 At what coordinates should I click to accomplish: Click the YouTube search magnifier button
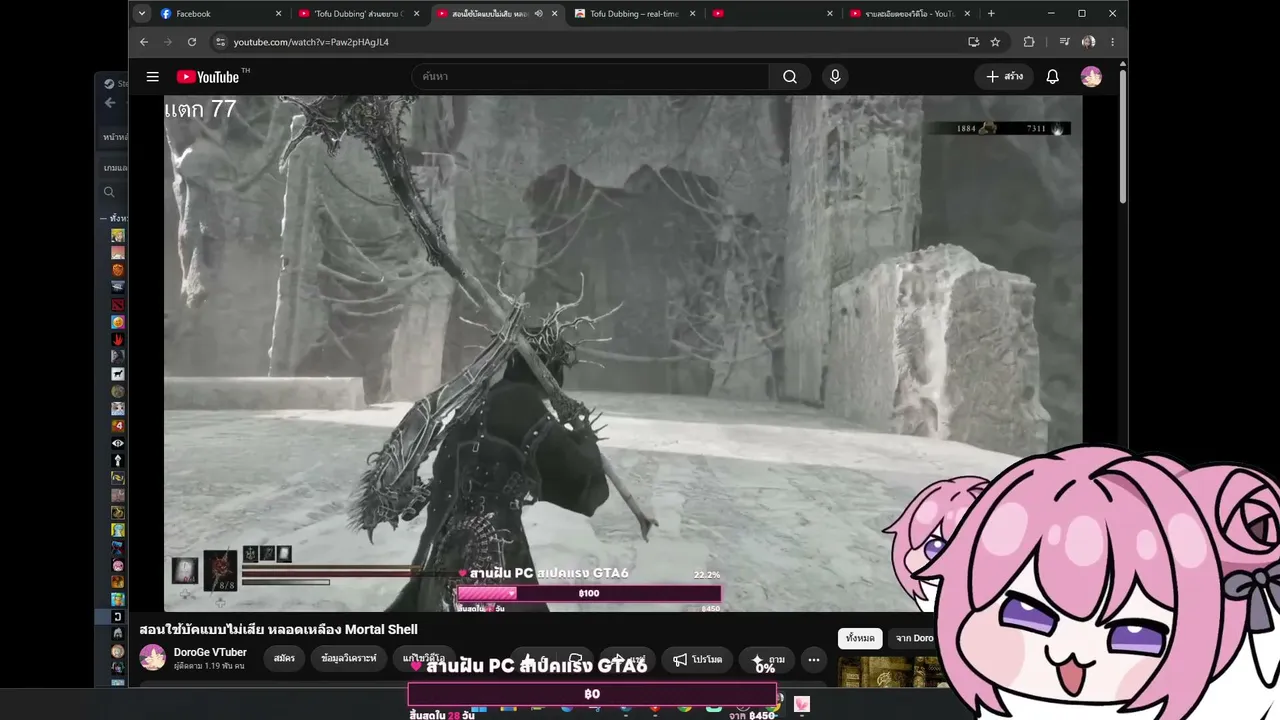pos(790,77)
